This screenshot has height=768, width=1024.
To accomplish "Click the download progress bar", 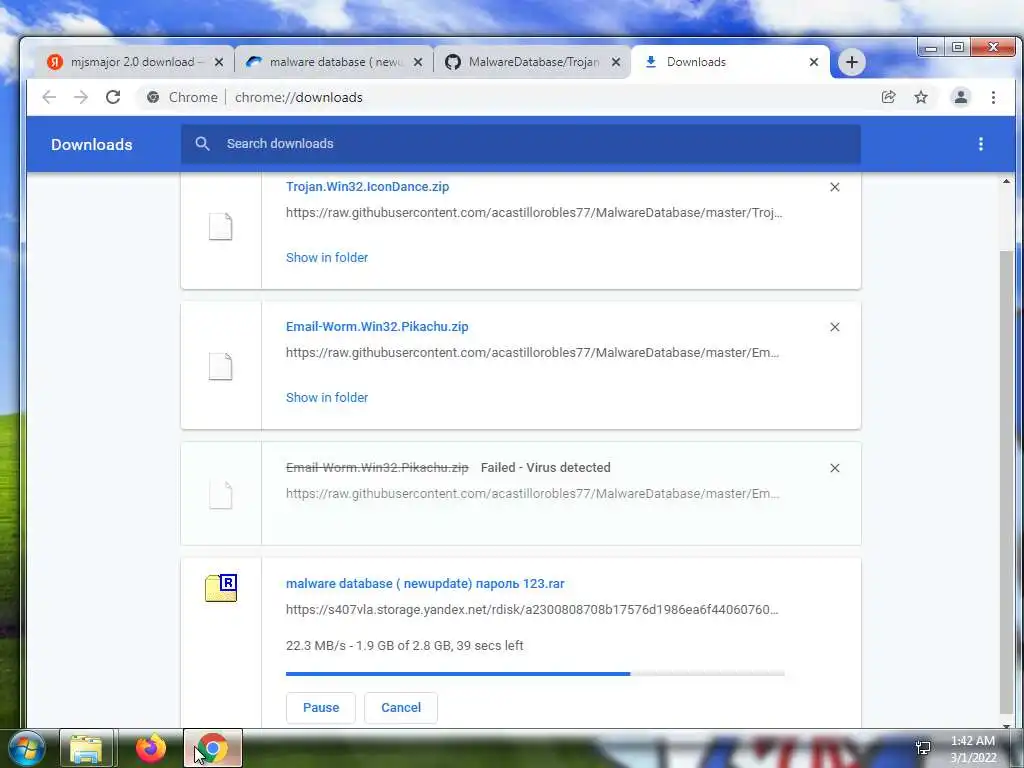I will click(x=535, y=673).
